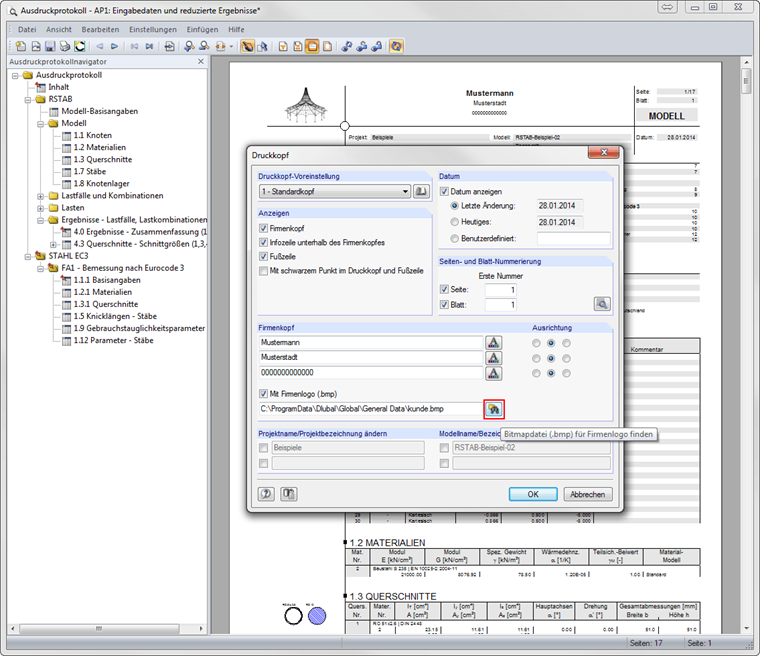
Task: Click the second magnifier zoom icon
Action: tap(205, 47)
